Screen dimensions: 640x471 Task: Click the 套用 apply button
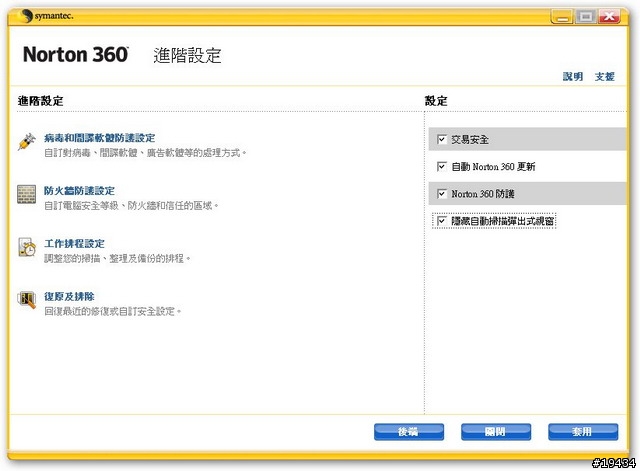(583, 432)
